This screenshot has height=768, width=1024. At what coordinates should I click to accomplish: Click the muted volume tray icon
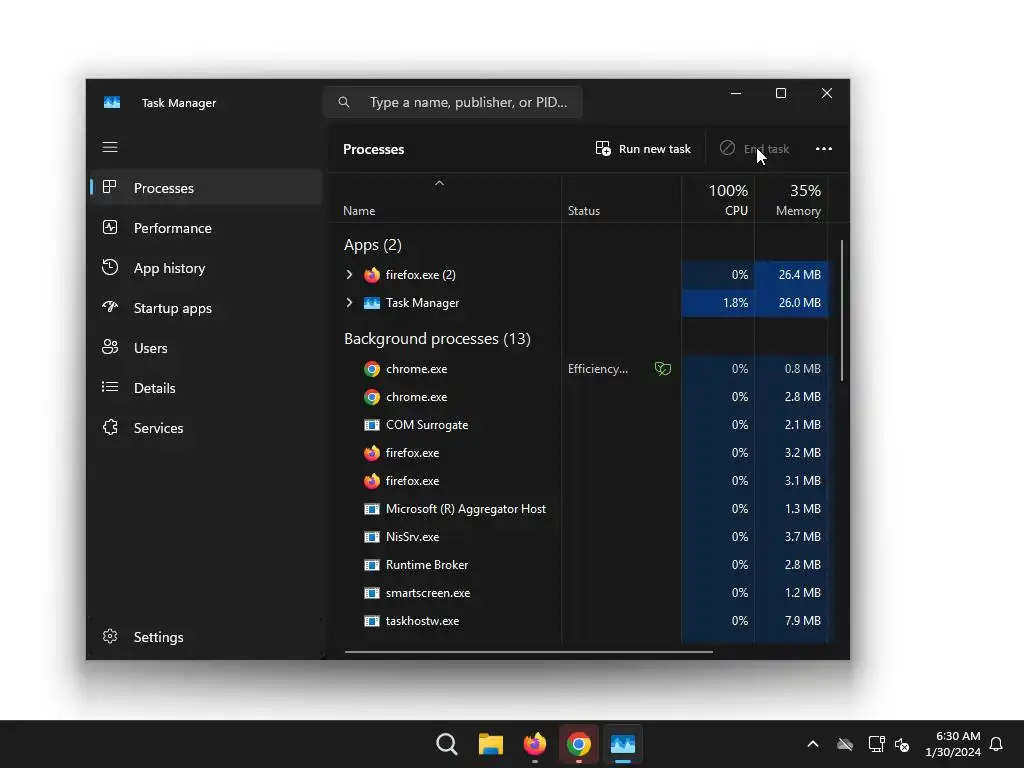click(902, 744)
